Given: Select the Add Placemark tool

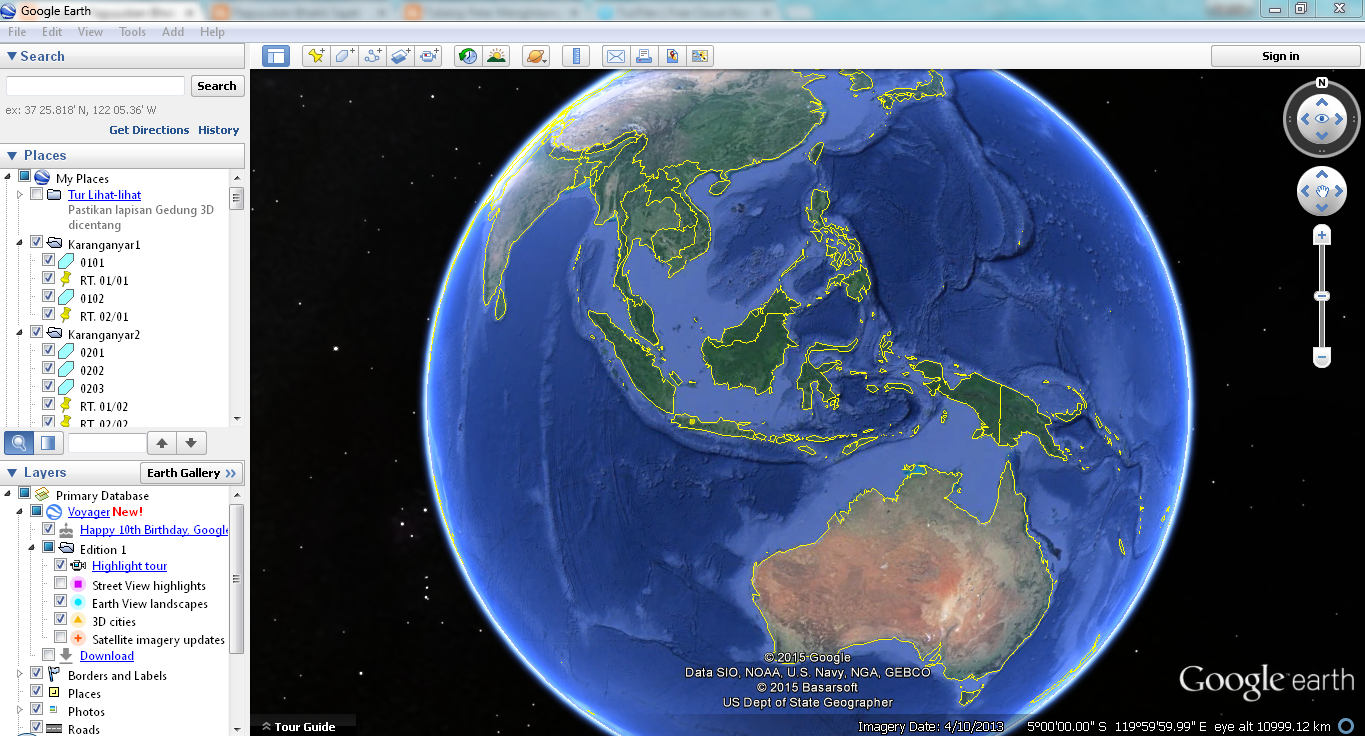Looking at the screenshot, I should pos(316,55).
